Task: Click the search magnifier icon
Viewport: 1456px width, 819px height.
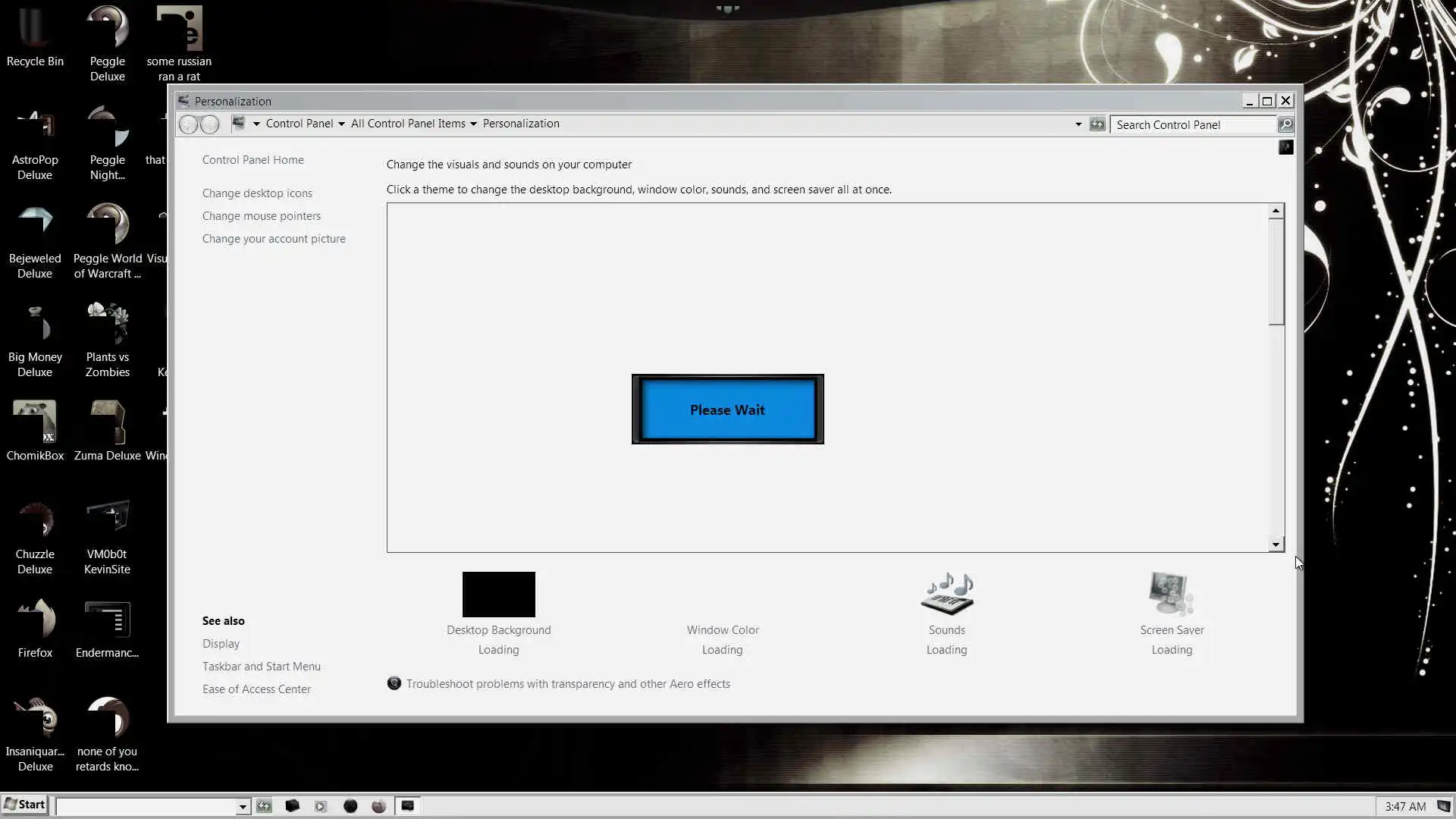Action: (1285, 124)
